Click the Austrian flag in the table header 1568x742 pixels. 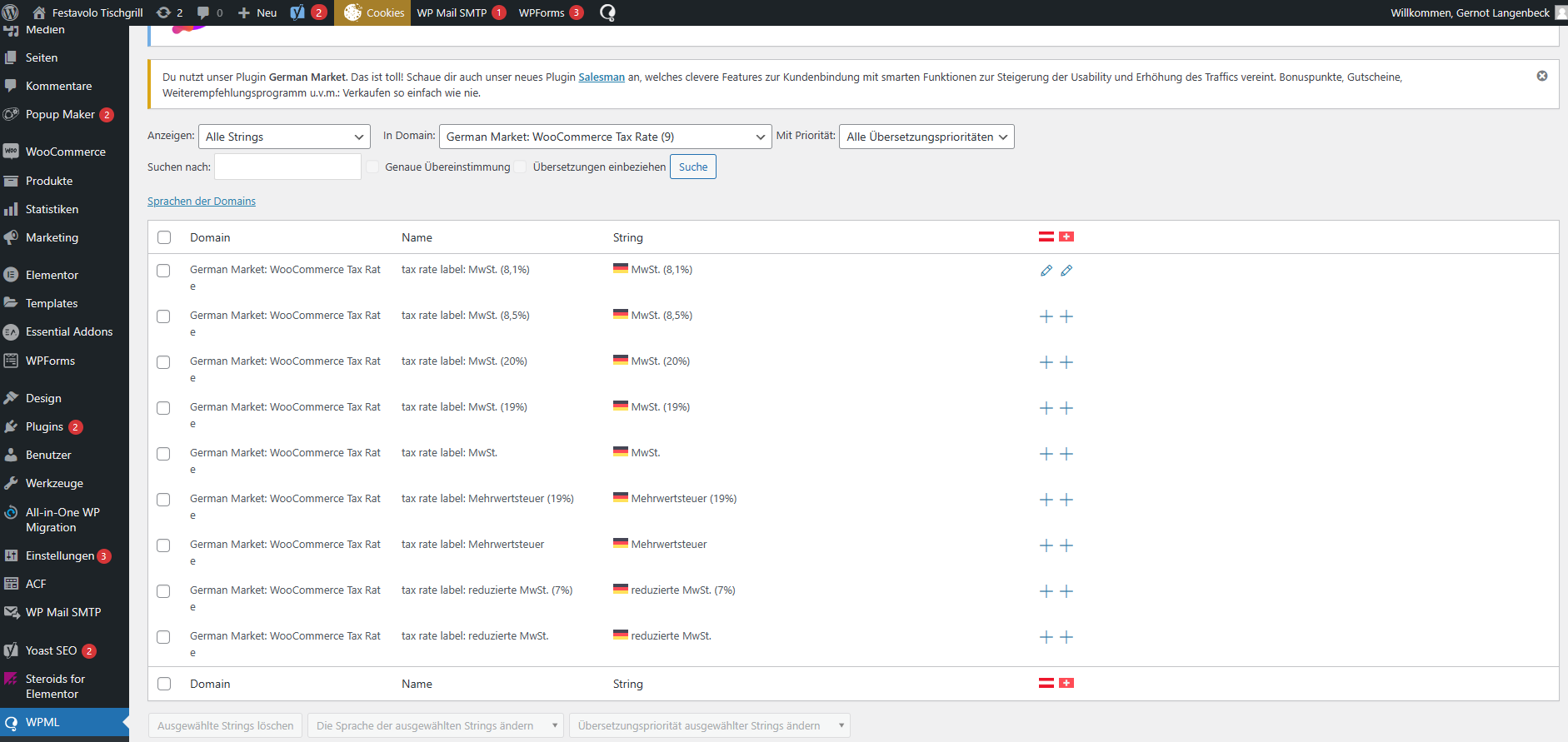coord(1046,237)
